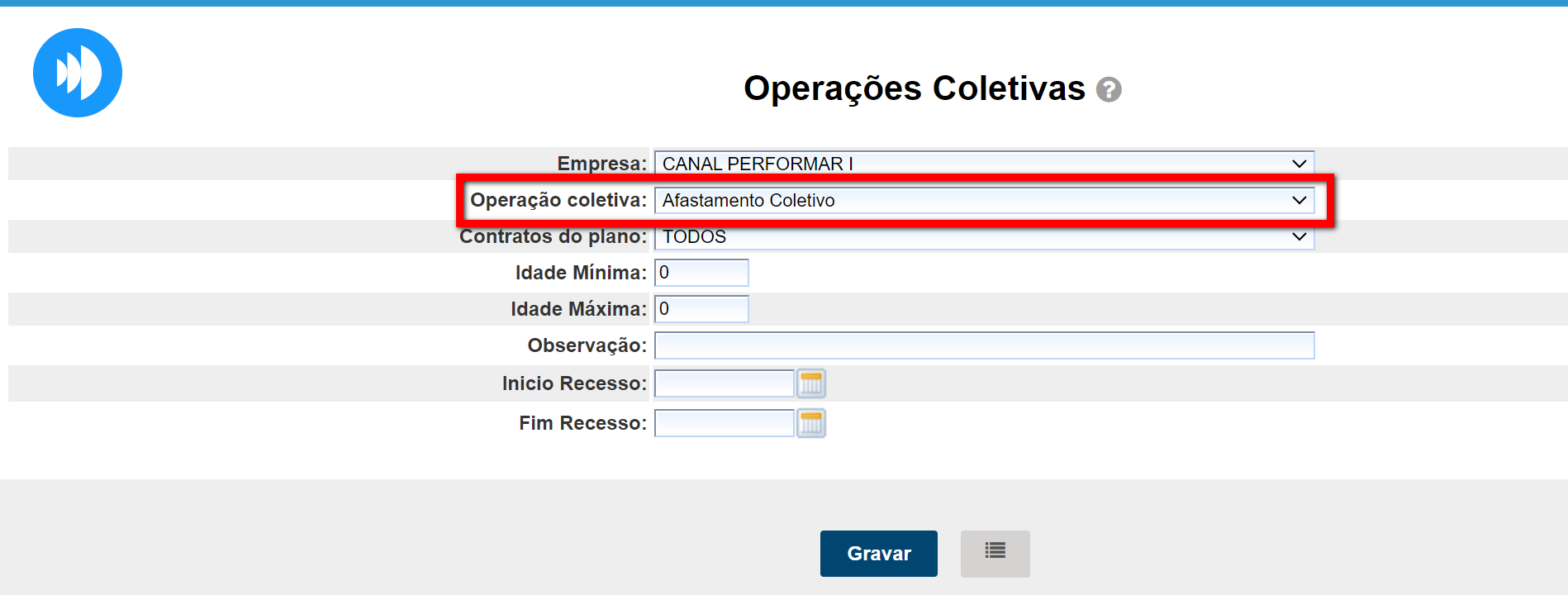Open the Fim Recesso calendar picker

coord(811,423)
